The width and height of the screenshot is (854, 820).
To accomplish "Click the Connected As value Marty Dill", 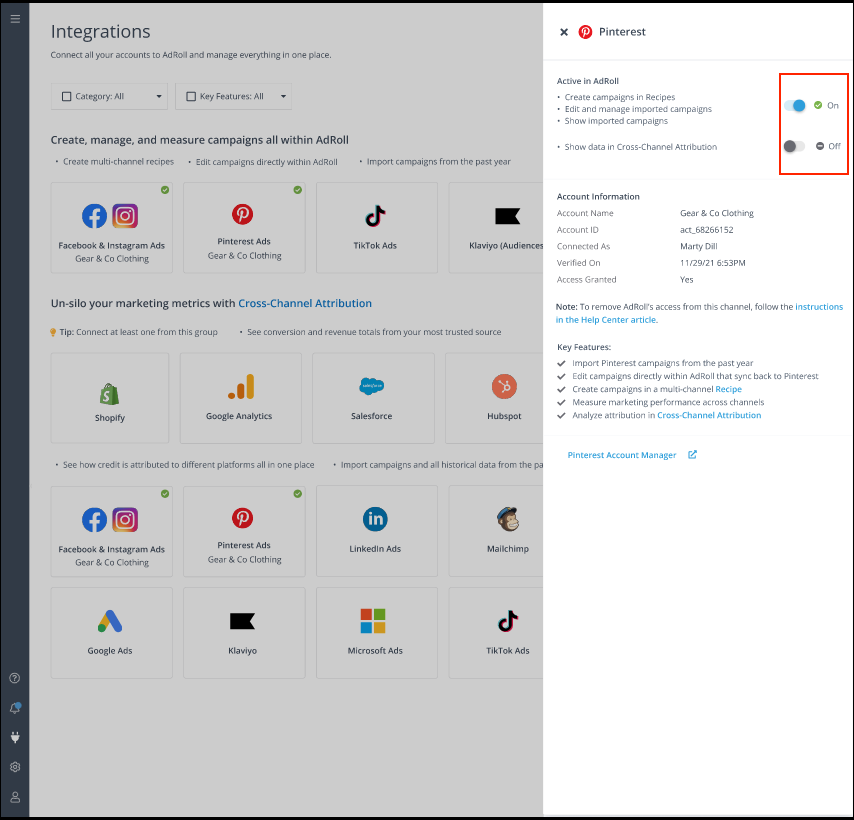I will [699, 246].
